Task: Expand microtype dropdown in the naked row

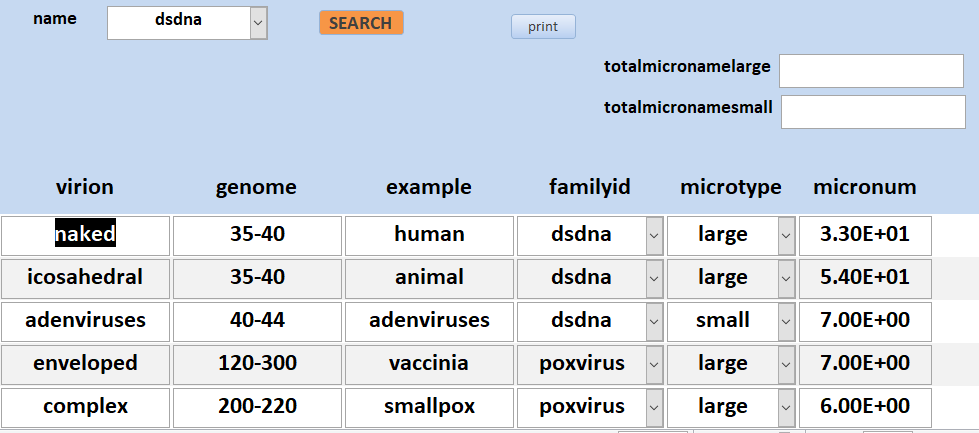Action: tap(786, 236)
